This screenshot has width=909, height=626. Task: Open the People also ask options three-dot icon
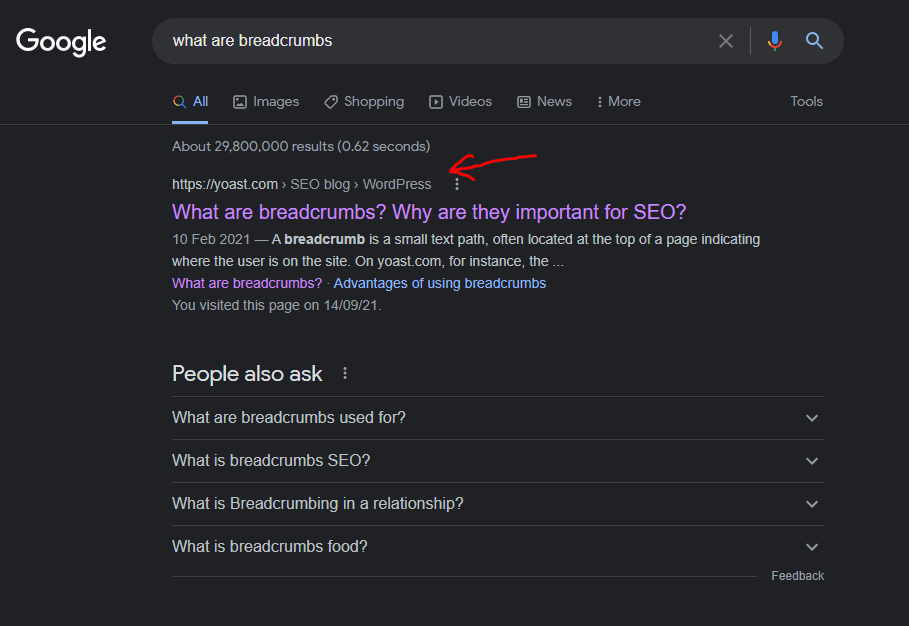tap(344, 372)
